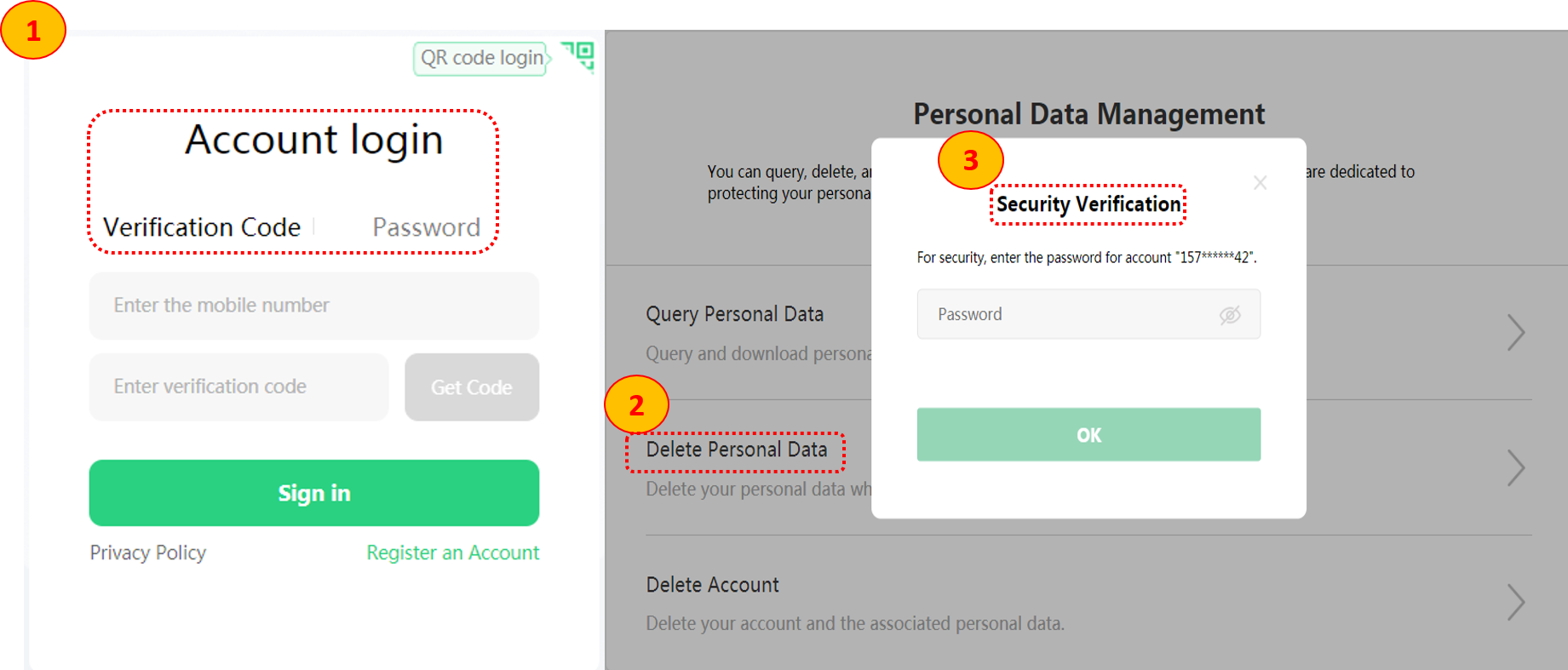
Task: Open the Privacy Policy
Action: 147,553
